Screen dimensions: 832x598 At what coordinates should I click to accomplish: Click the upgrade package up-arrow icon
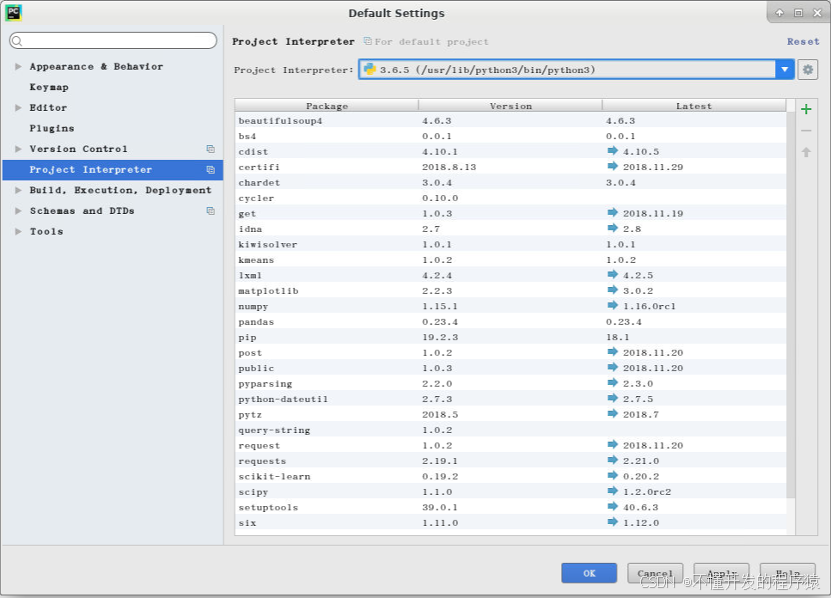[x=806, y=152]
